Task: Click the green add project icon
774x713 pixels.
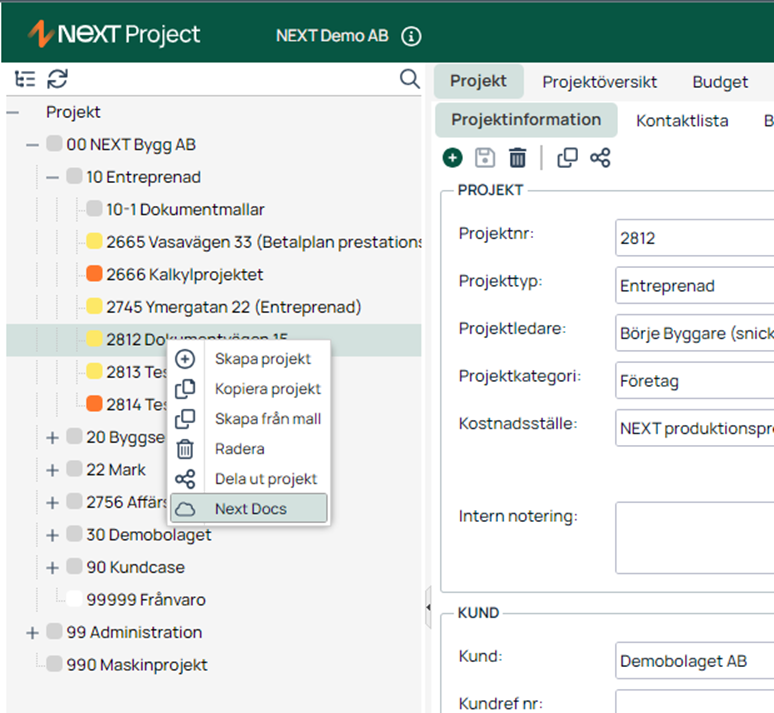Action: pyautogui.click(x=452, y=158)
